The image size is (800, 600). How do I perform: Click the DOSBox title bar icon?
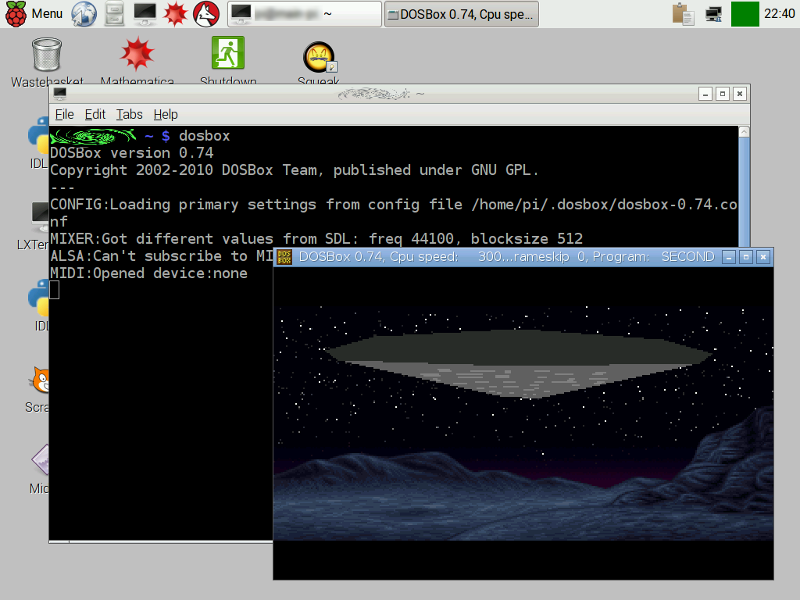coord(284,257)
